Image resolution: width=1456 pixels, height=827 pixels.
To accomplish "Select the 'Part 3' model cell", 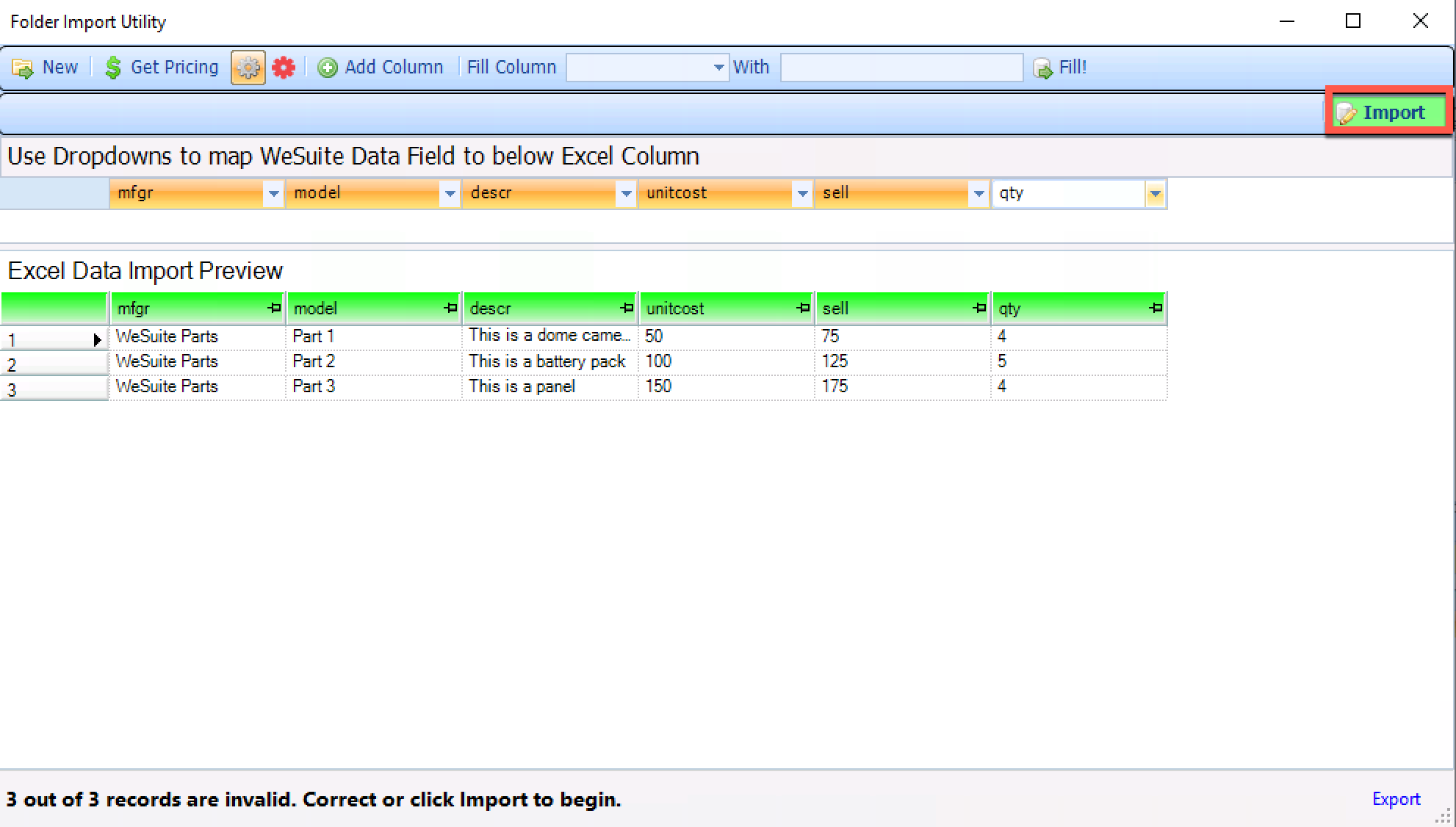I will point(373,387).
